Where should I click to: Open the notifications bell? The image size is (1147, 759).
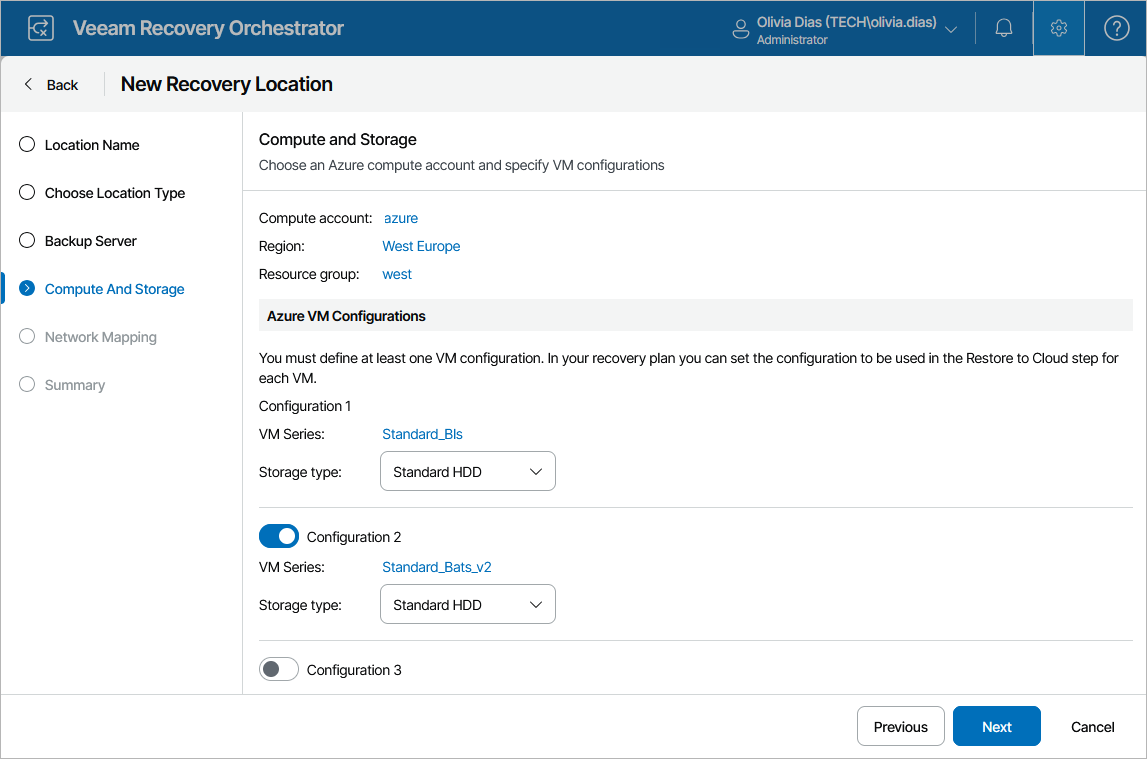coord(1004,28)
